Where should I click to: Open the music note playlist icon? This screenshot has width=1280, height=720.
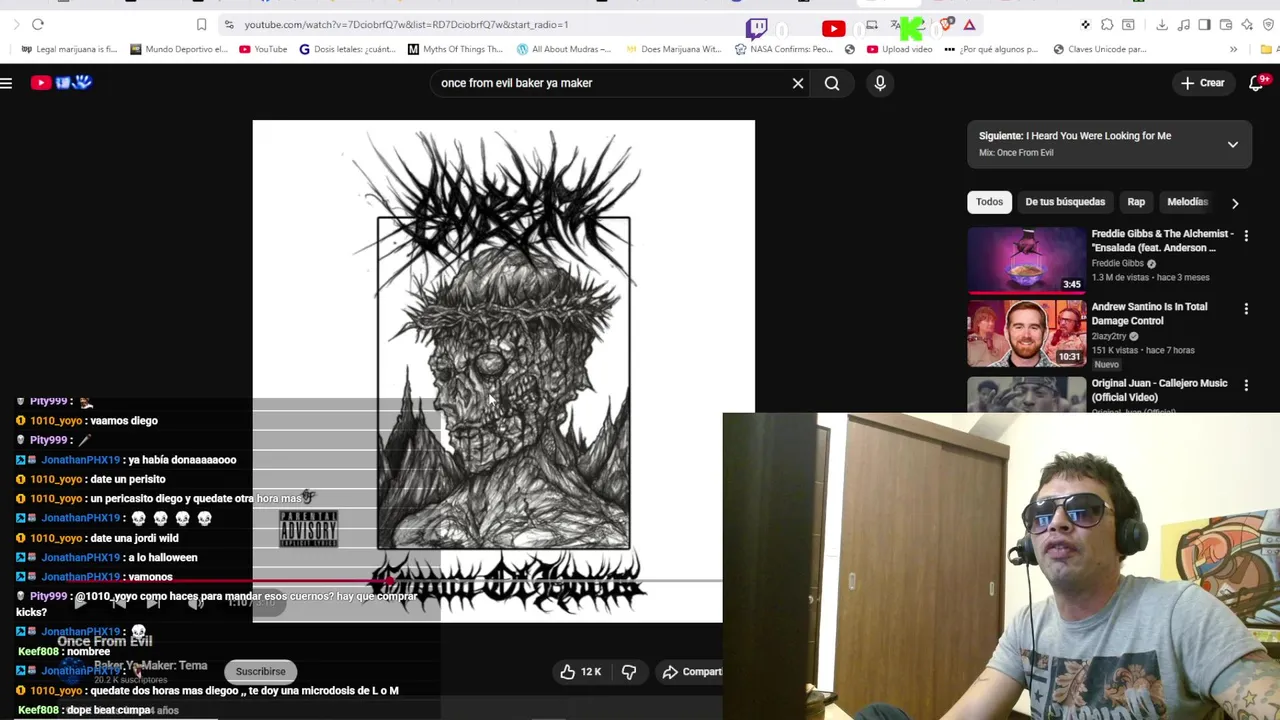click(1184, 24)
